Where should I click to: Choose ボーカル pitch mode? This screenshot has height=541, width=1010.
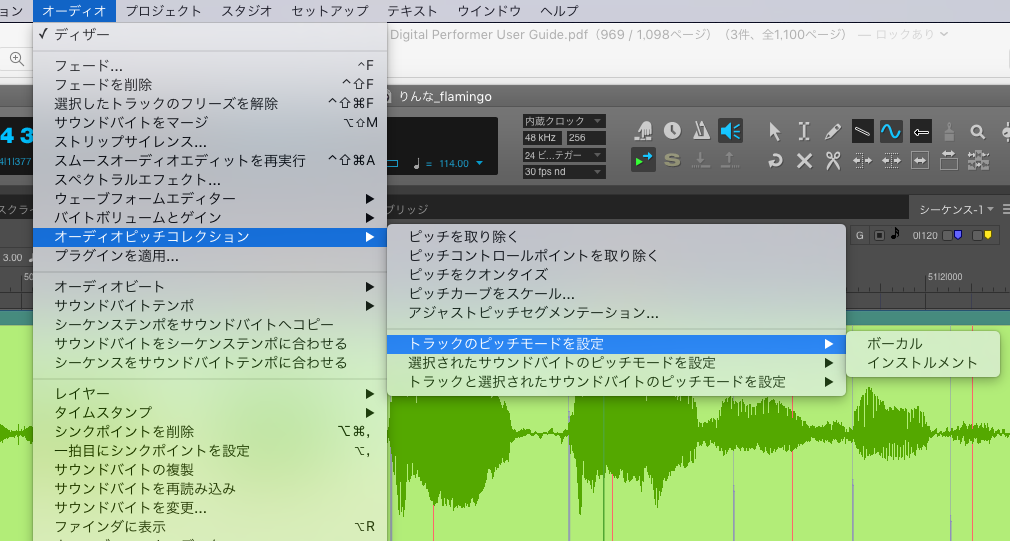pyautogui.click(x=922, y=344)
